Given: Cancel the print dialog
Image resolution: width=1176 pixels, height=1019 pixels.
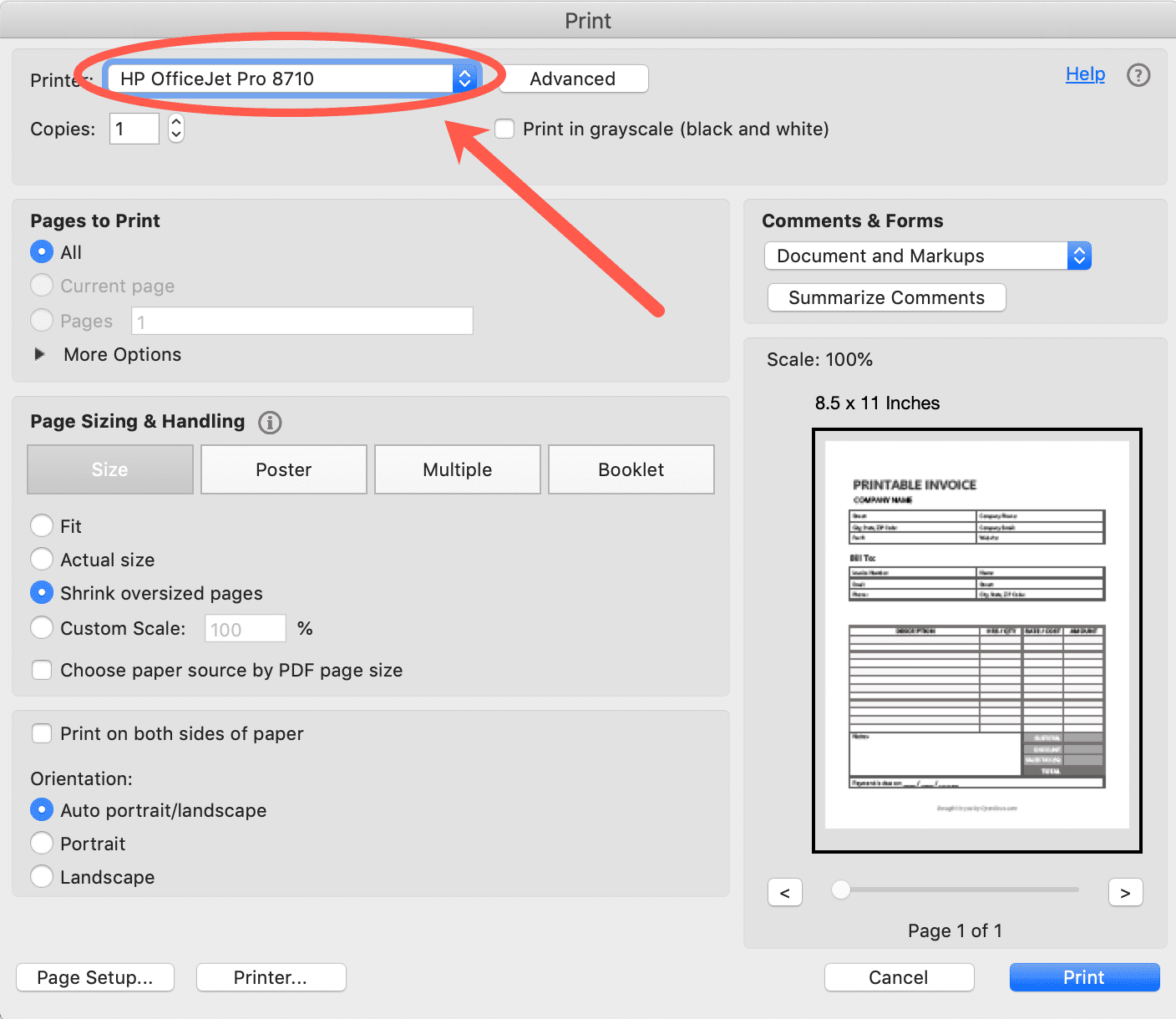Looking at the screenshot, I should click(899, 977).
